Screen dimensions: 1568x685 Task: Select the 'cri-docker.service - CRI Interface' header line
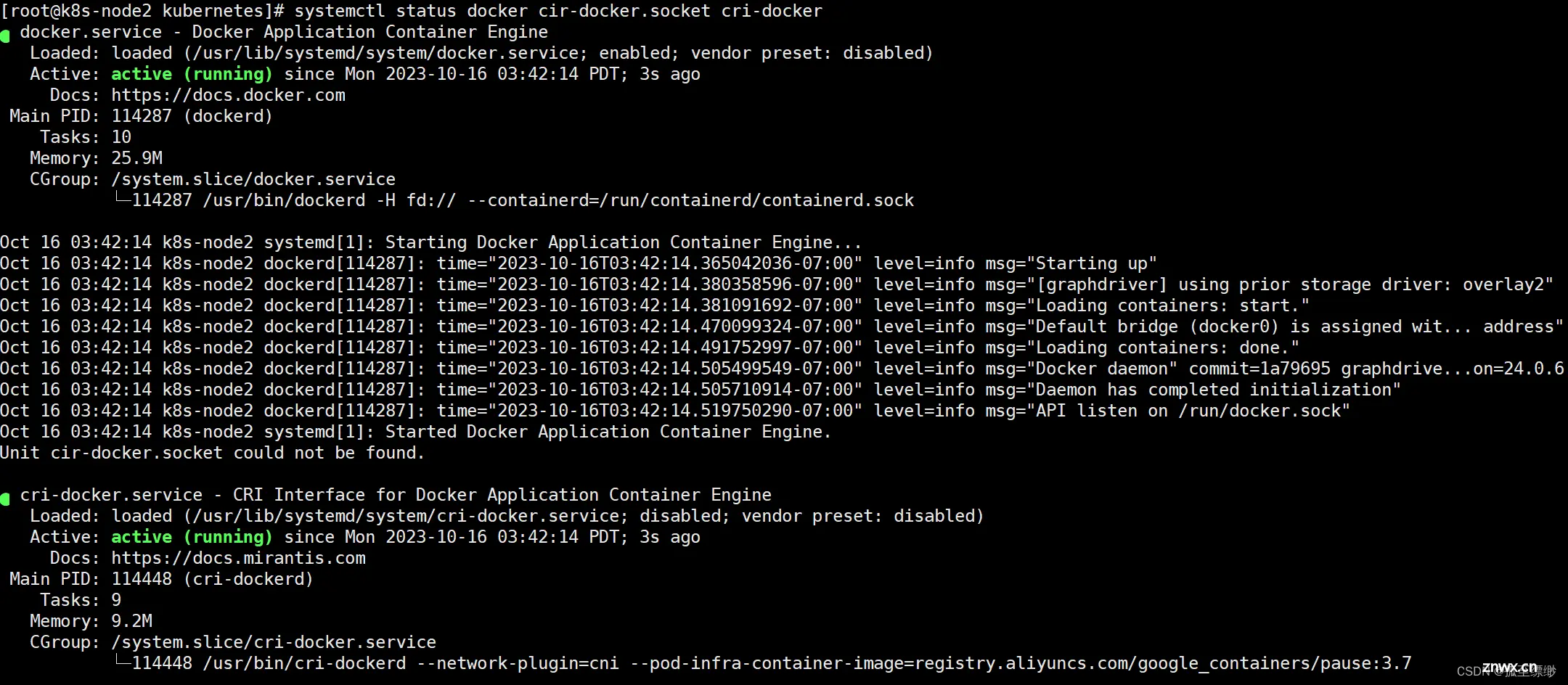pyautogui.click(x=396, y=495)
